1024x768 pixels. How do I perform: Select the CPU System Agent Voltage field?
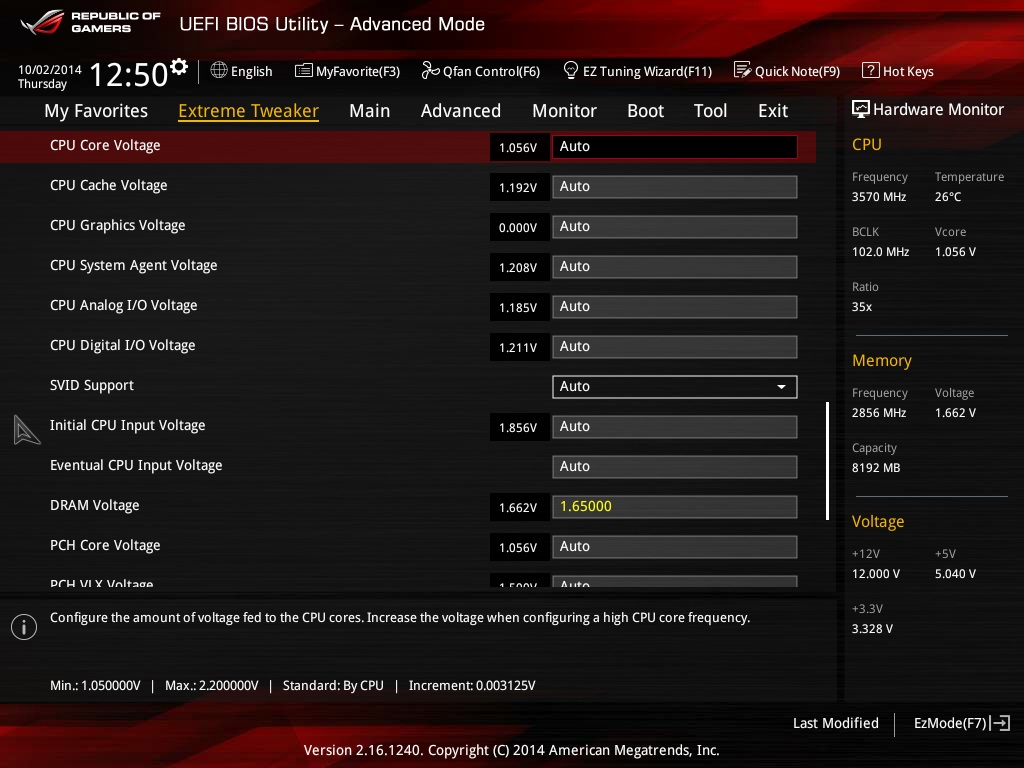pyautogui.click(x=675, y=266)
